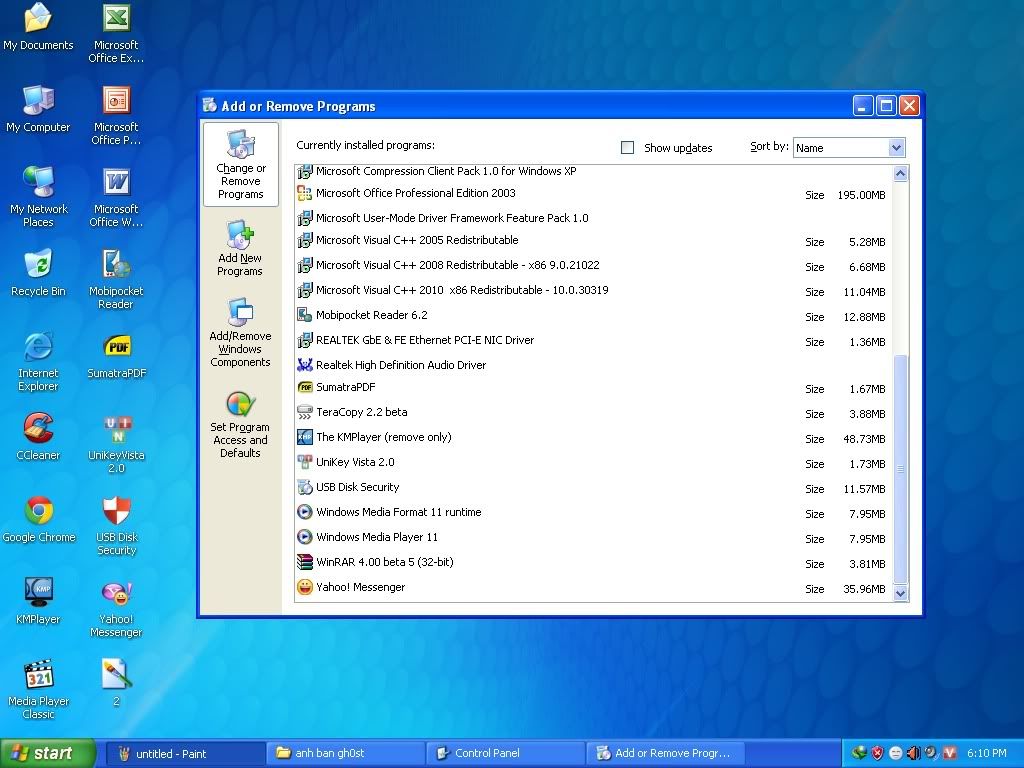Click Add or Remove Programs taskbar button

click(x=666, y=754)
